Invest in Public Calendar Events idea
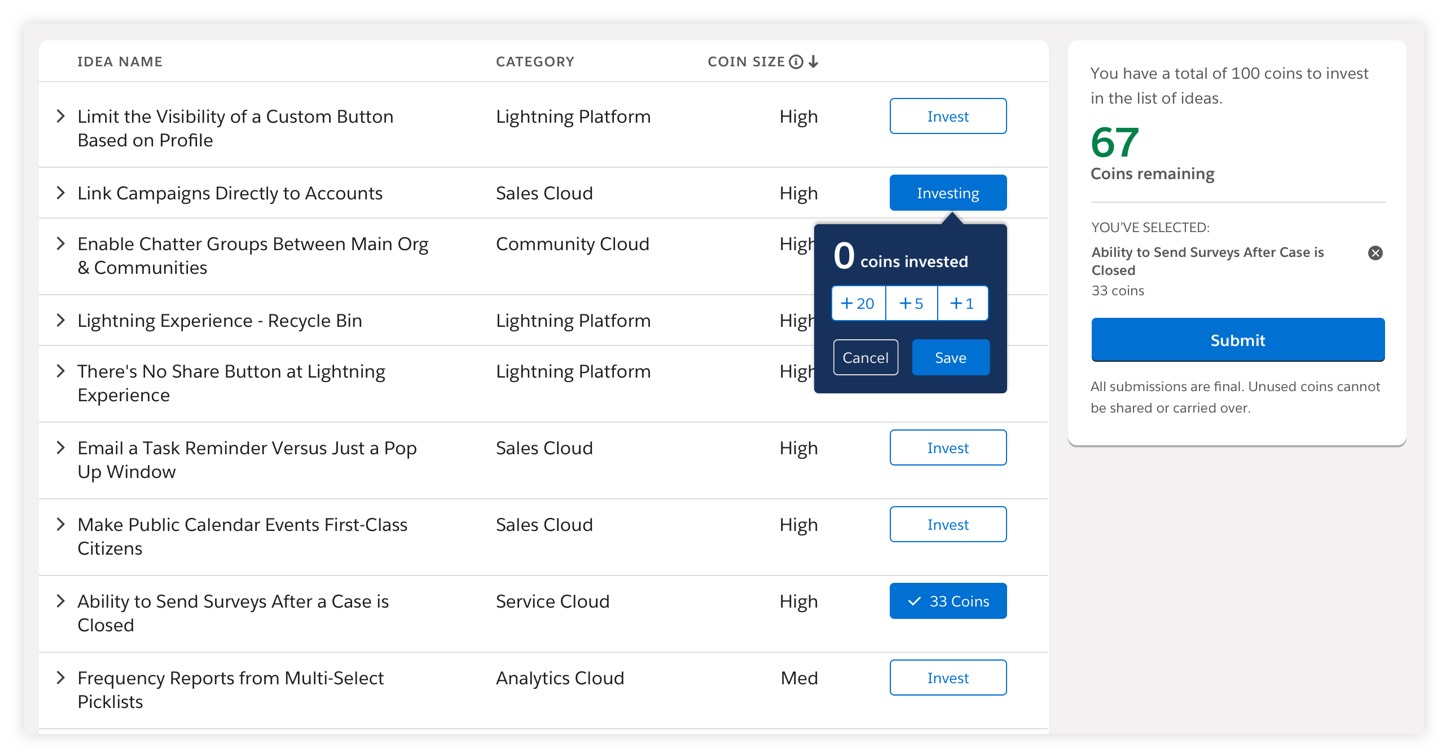Image resolution: width=1450 pixels, height=756 pixels. point(947,525)
